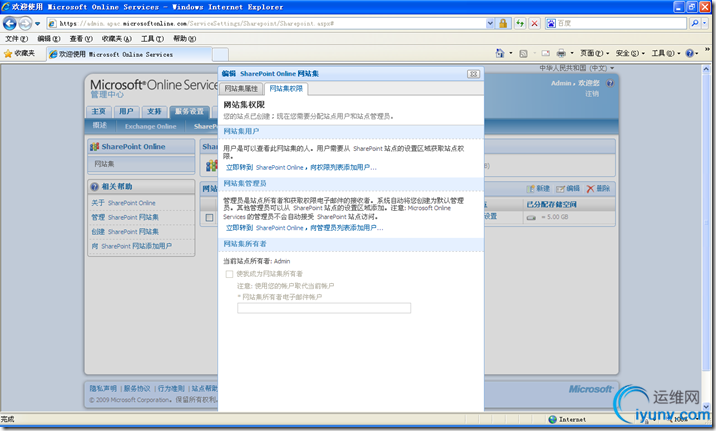This screenshot has width=716, height=431.
Task: Open the 工具(T) menu in menu bar
Action: [x=152, y=39]
